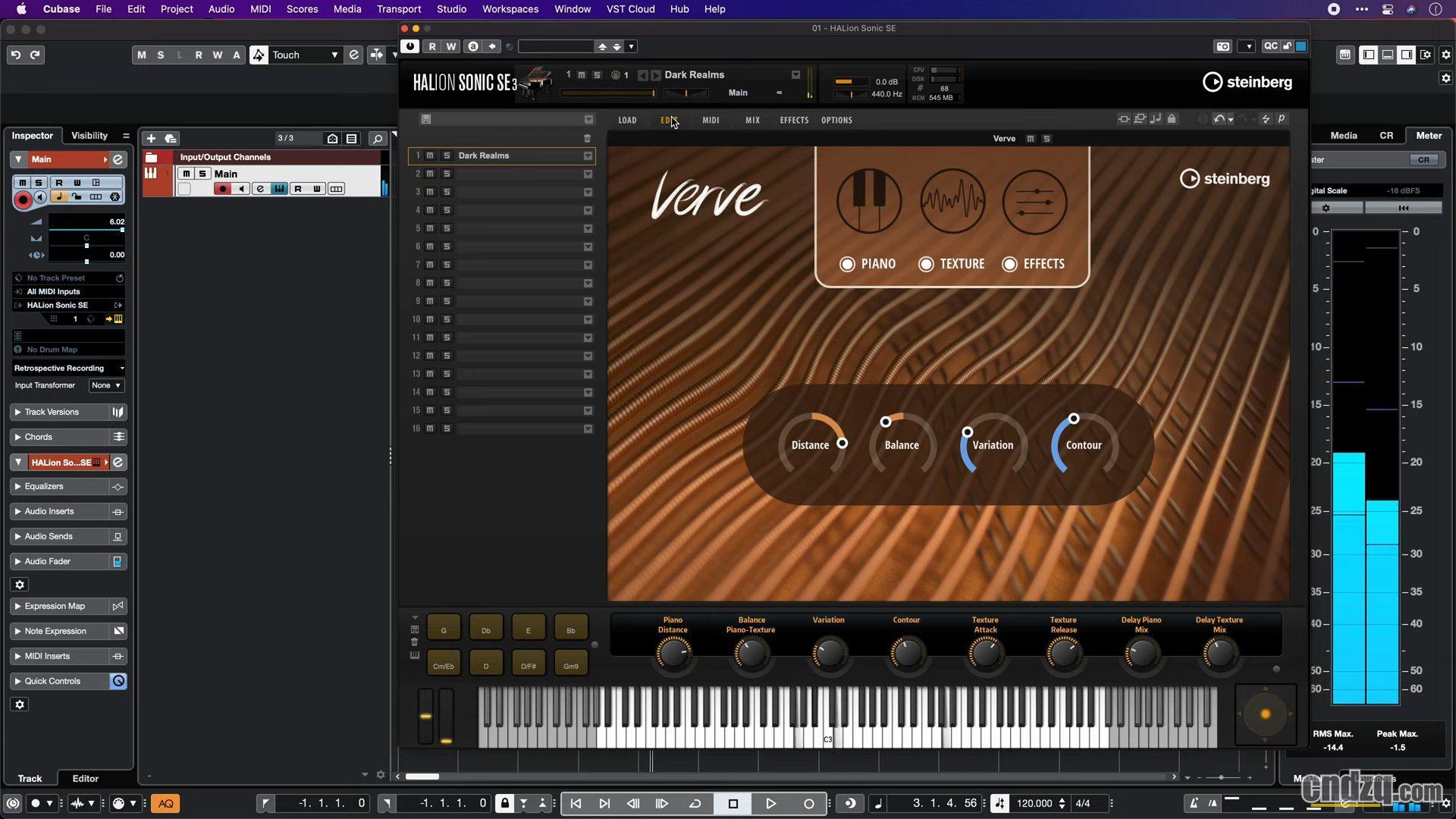This screenshot has height=819, width=1456.
Task: Open slot 2 program dropdown arrow
Action: [x=588, y=174]
